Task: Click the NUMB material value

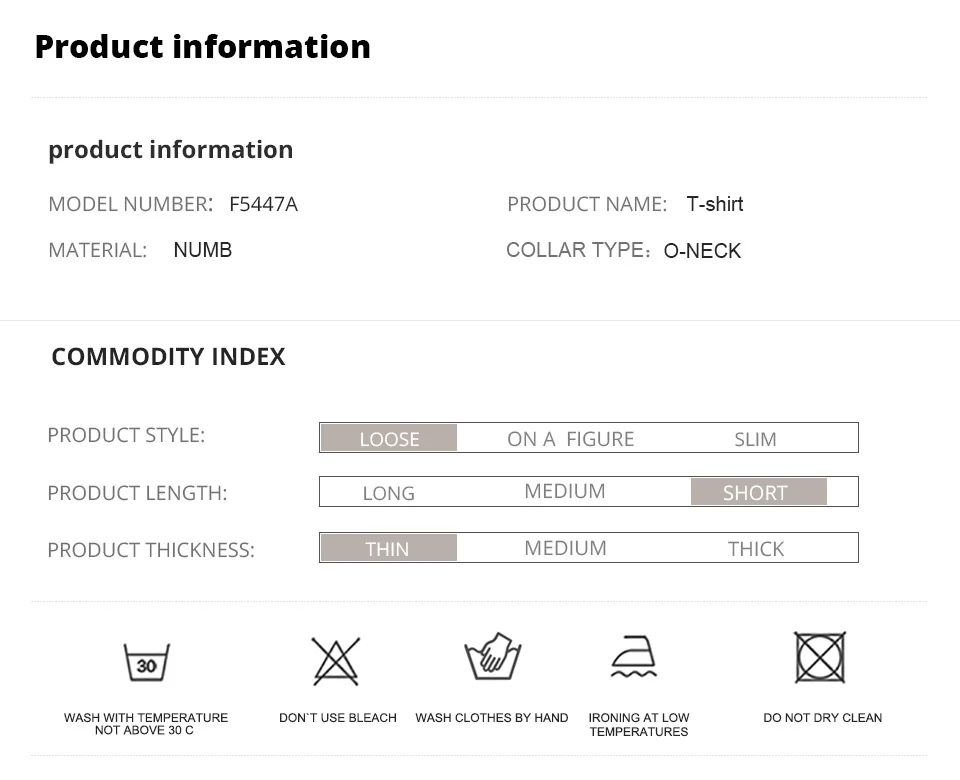Action: pos(203,250)
